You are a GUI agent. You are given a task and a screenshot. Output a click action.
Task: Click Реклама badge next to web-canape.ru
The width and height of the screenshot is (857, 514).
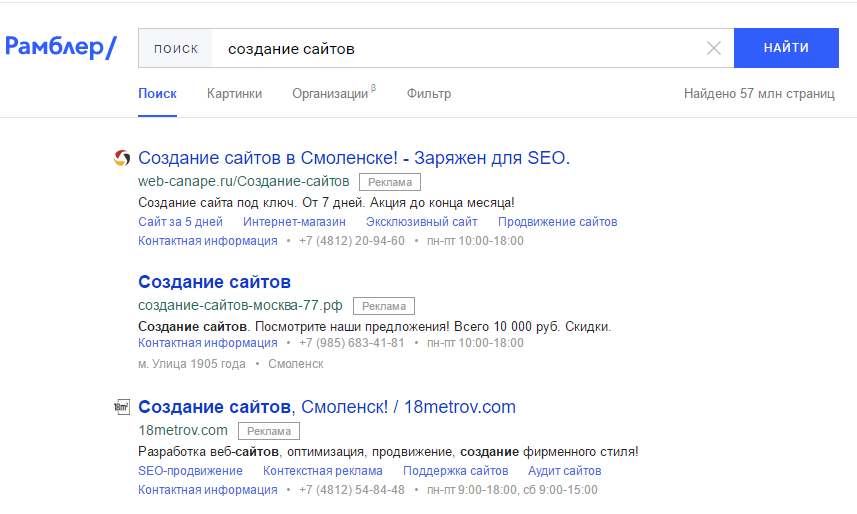pos(390,182)
